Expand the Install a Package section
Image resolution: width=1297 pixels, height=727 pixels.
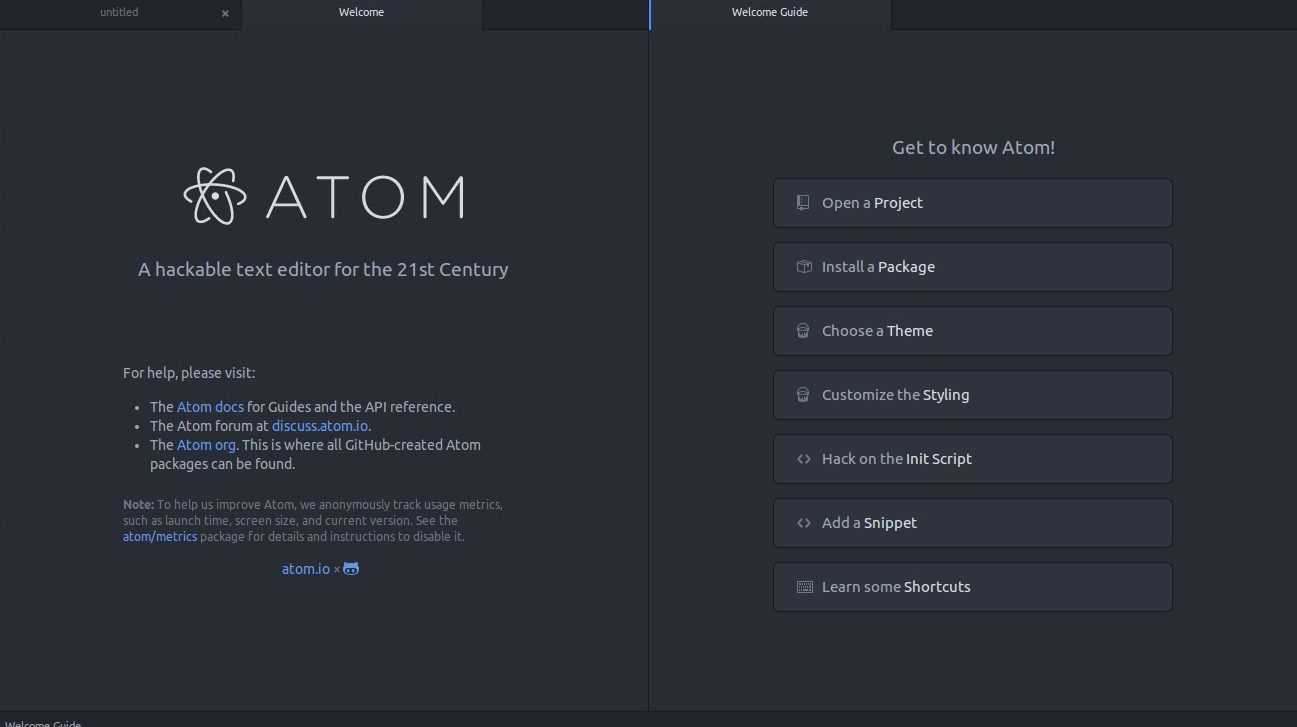pyautogui.click(x=972, y=267)
